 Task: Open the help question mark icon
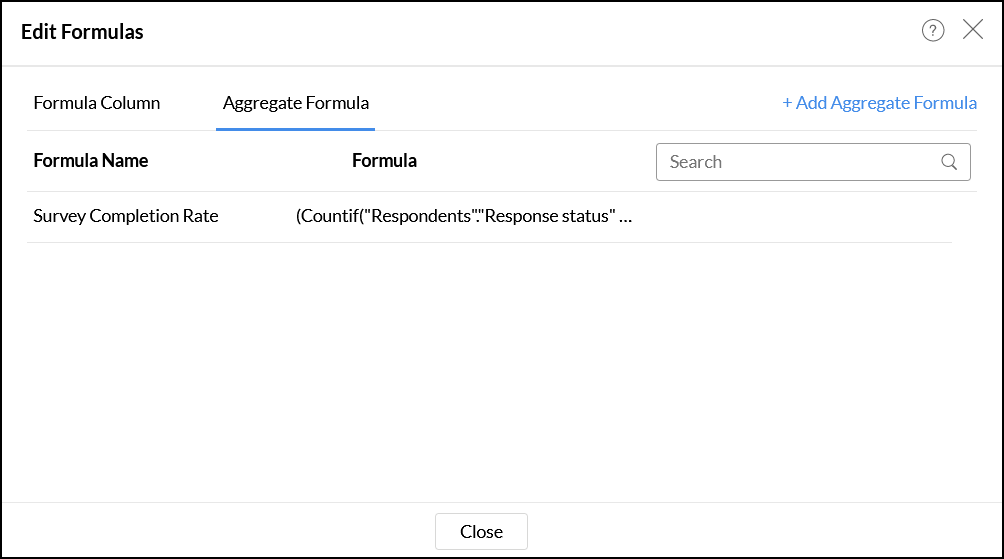(933, 31)
